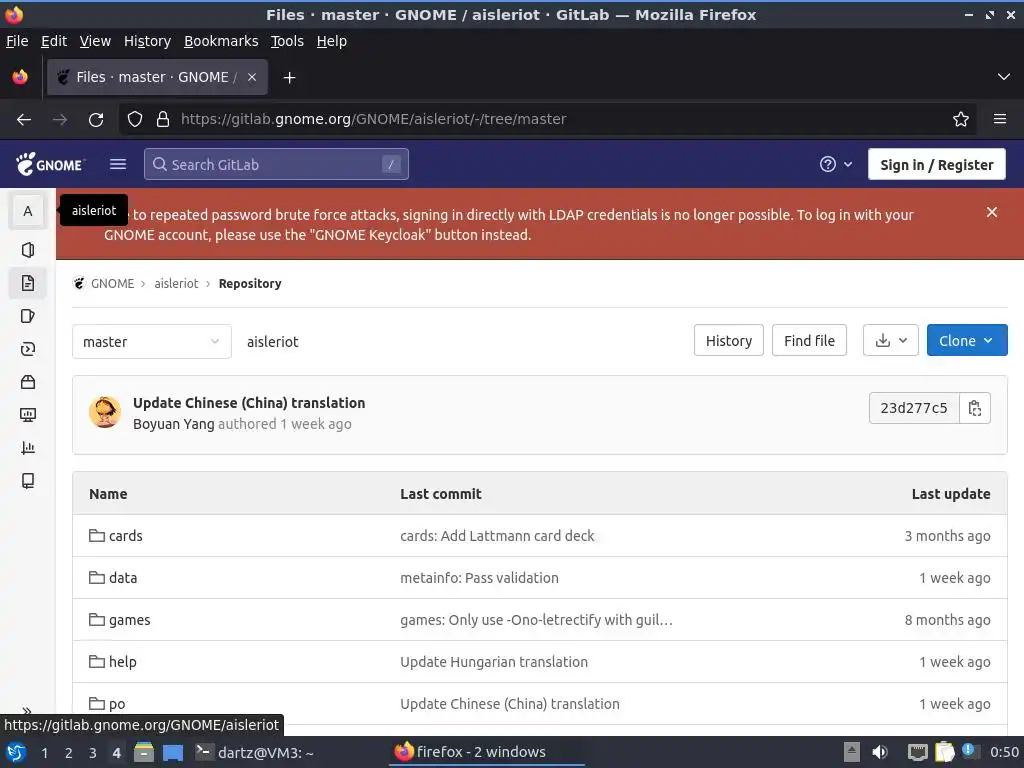Focus the Search GitLab field

[x=276, y=164]
